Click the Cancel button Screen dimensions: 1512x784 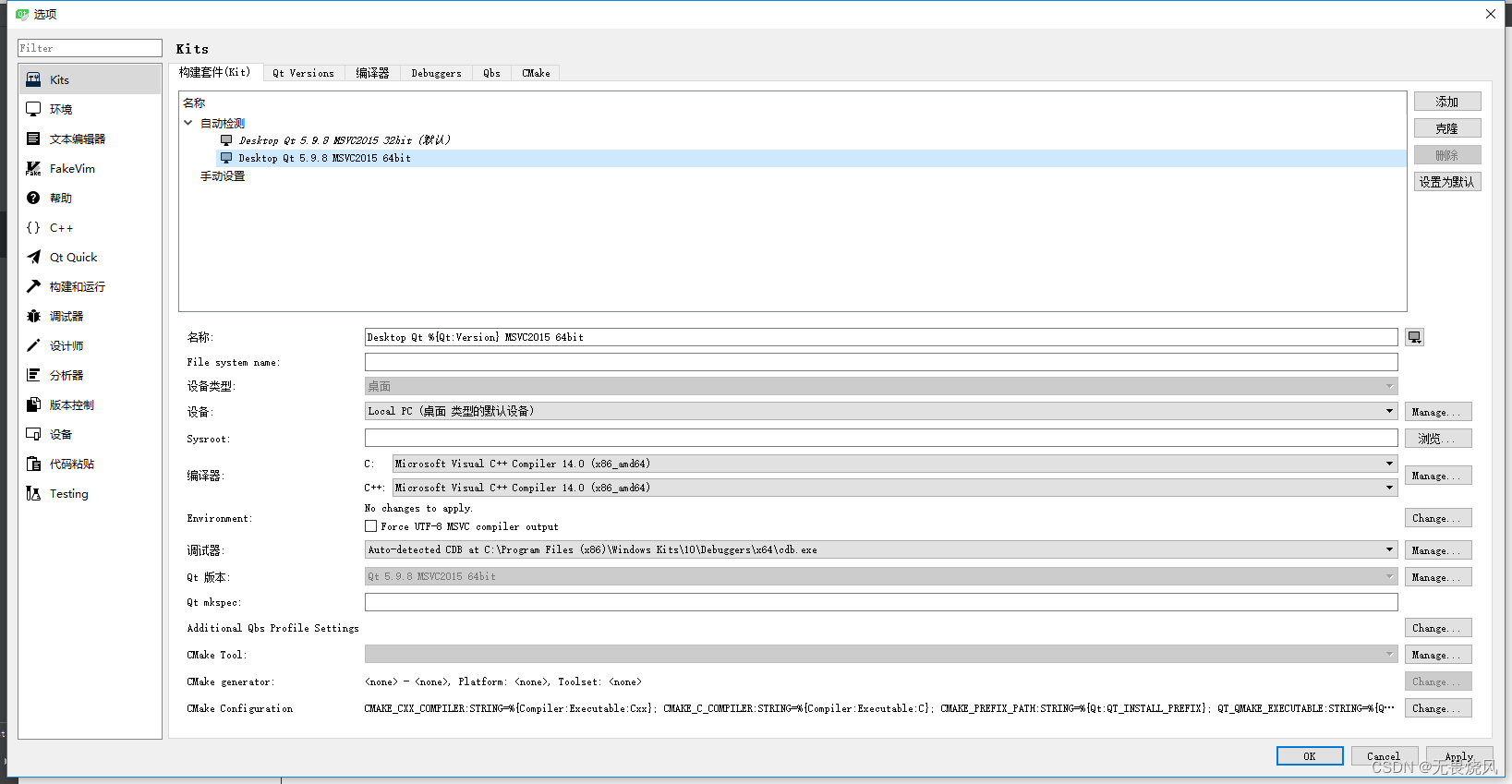click(x=1384, y=755)
